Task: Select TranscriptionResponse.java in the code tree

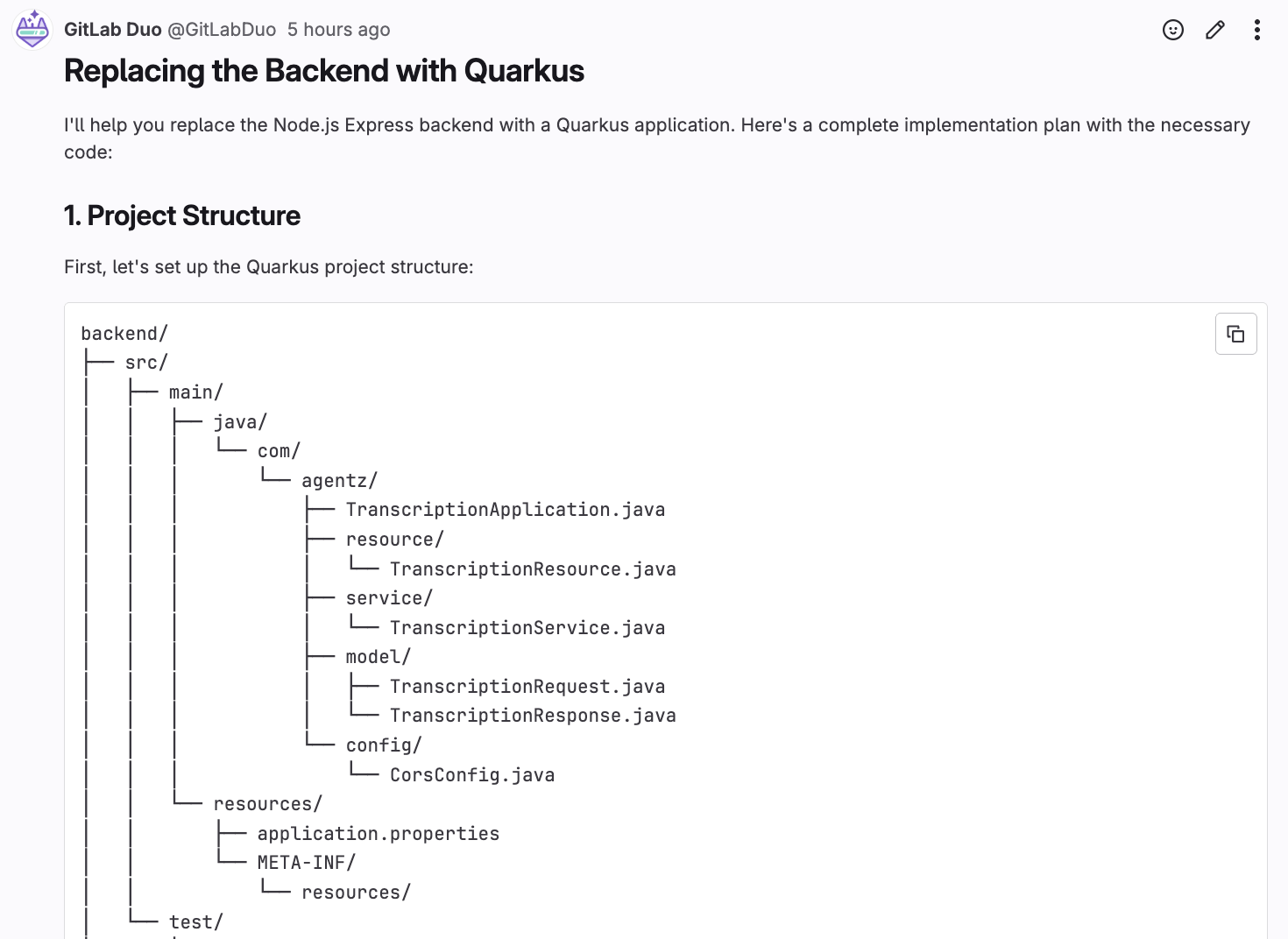Action: tap(533, 716)
